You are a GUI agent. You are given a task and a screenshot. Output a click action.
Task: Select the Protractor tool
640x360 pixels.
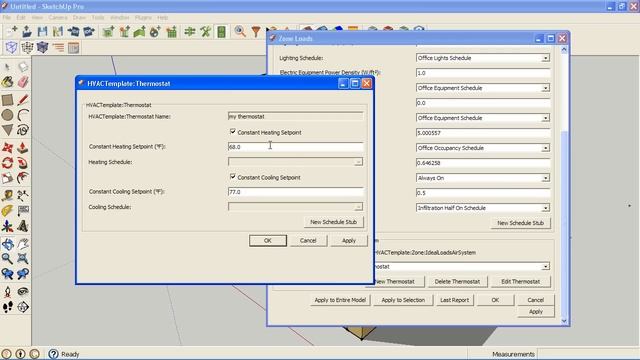coord(7,211)
